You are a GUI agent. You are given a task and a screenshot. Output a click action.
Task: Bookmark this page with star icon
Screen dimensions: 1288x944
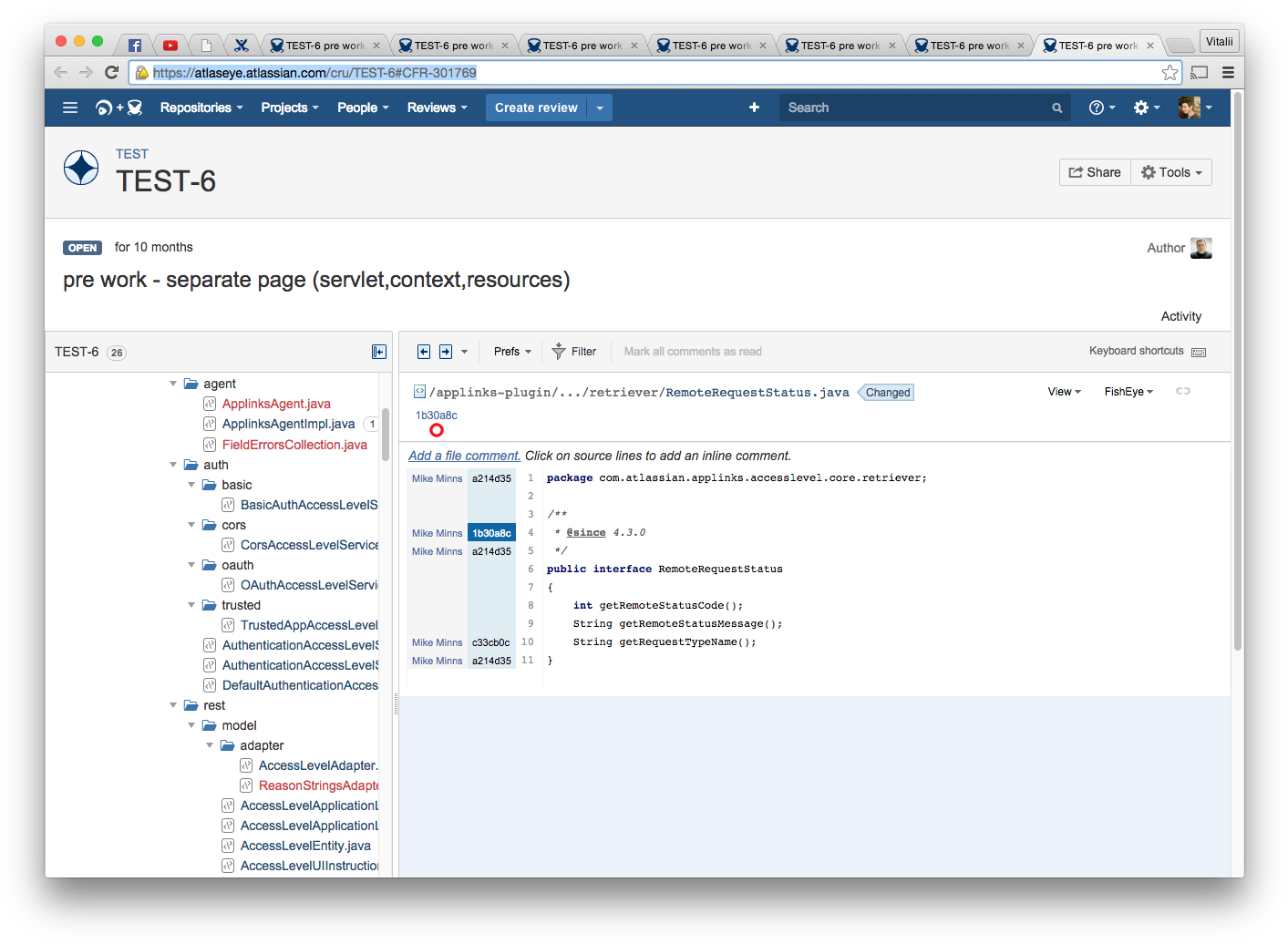coord(1170,73)
